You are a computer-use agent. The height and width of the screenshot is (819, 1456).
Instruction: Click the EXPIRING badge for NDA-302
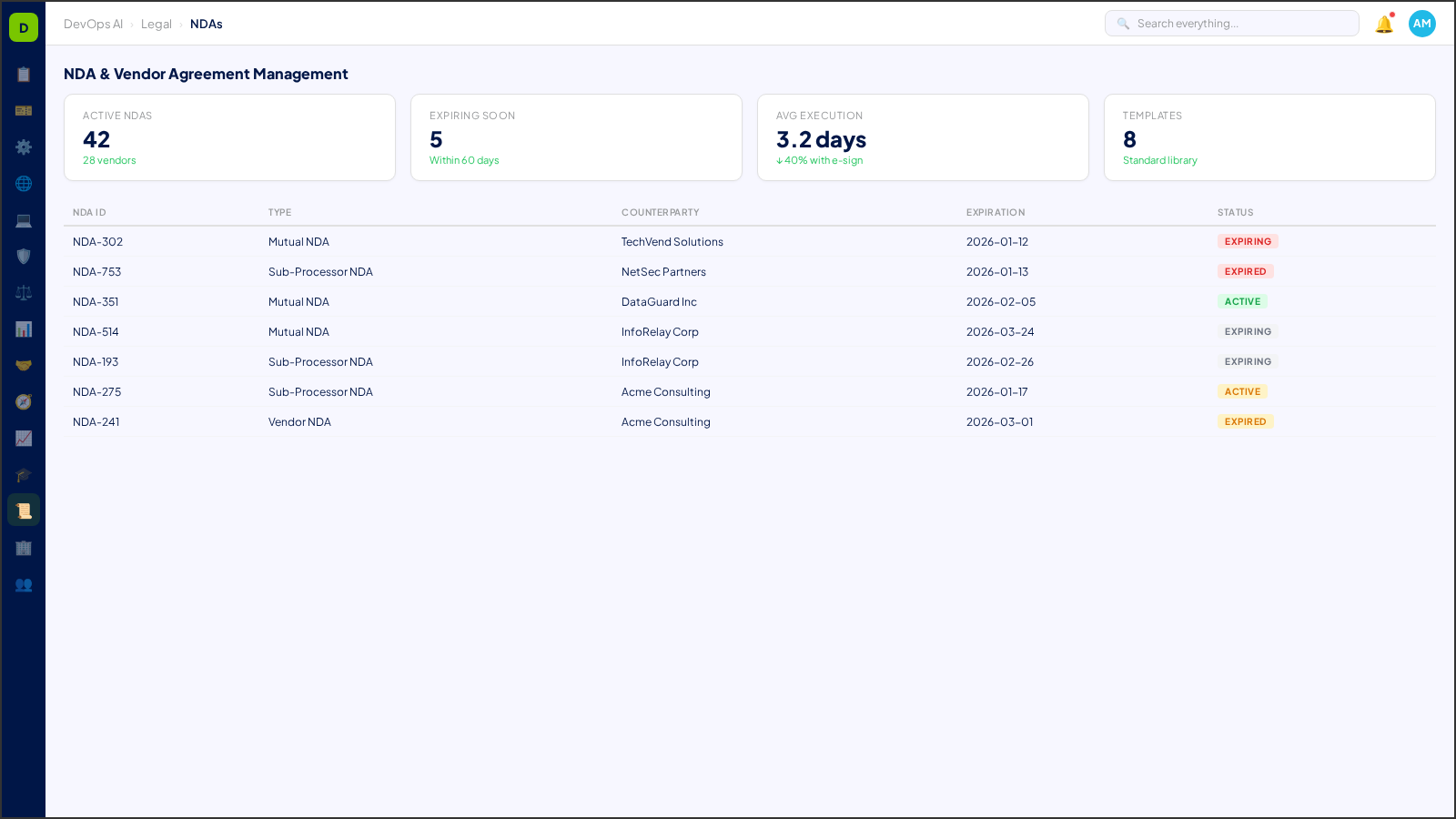[x=1247, y=241]
